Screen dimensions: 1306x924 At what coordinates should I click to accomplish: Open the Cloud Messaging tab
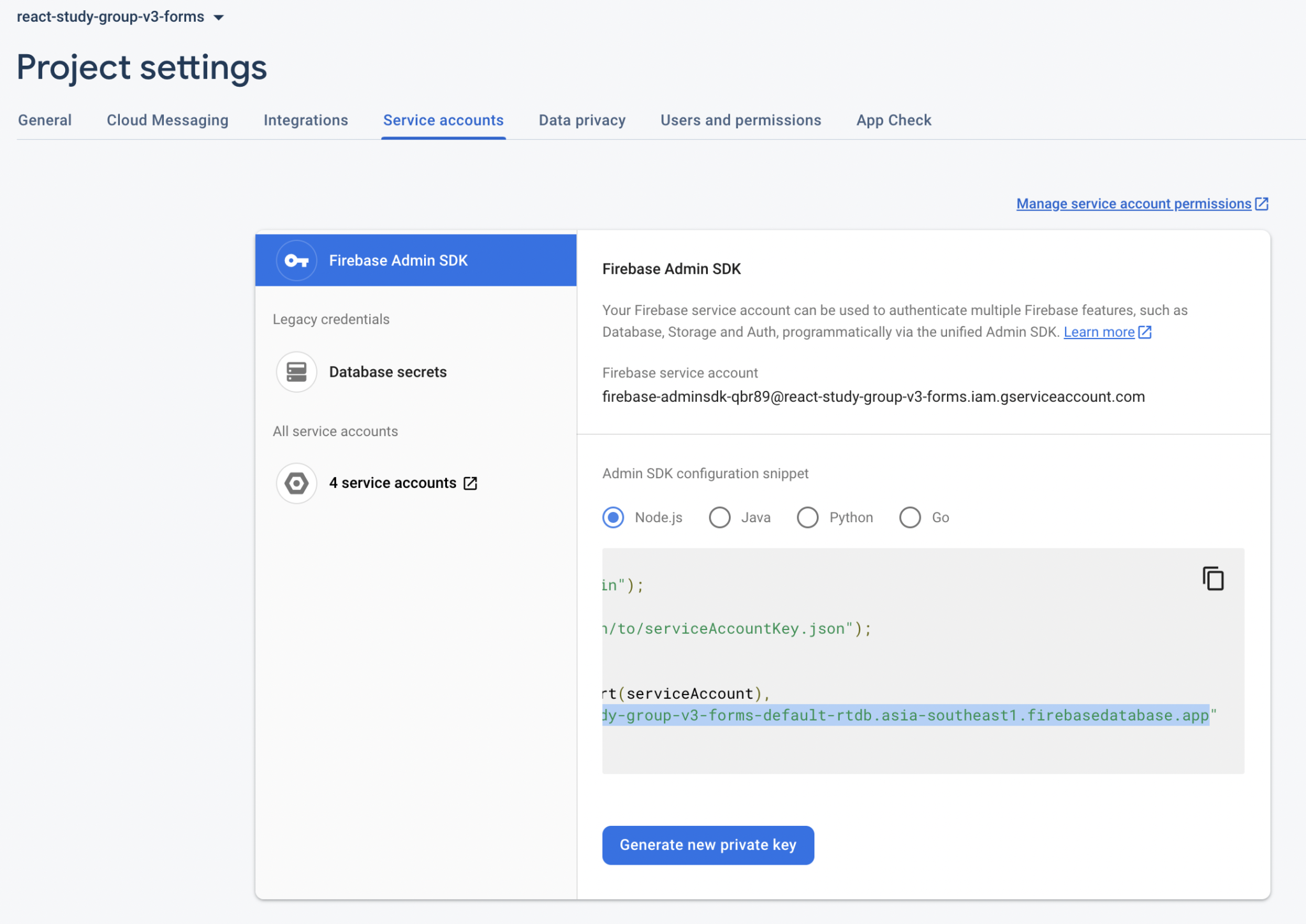click(x=168, y=120)
